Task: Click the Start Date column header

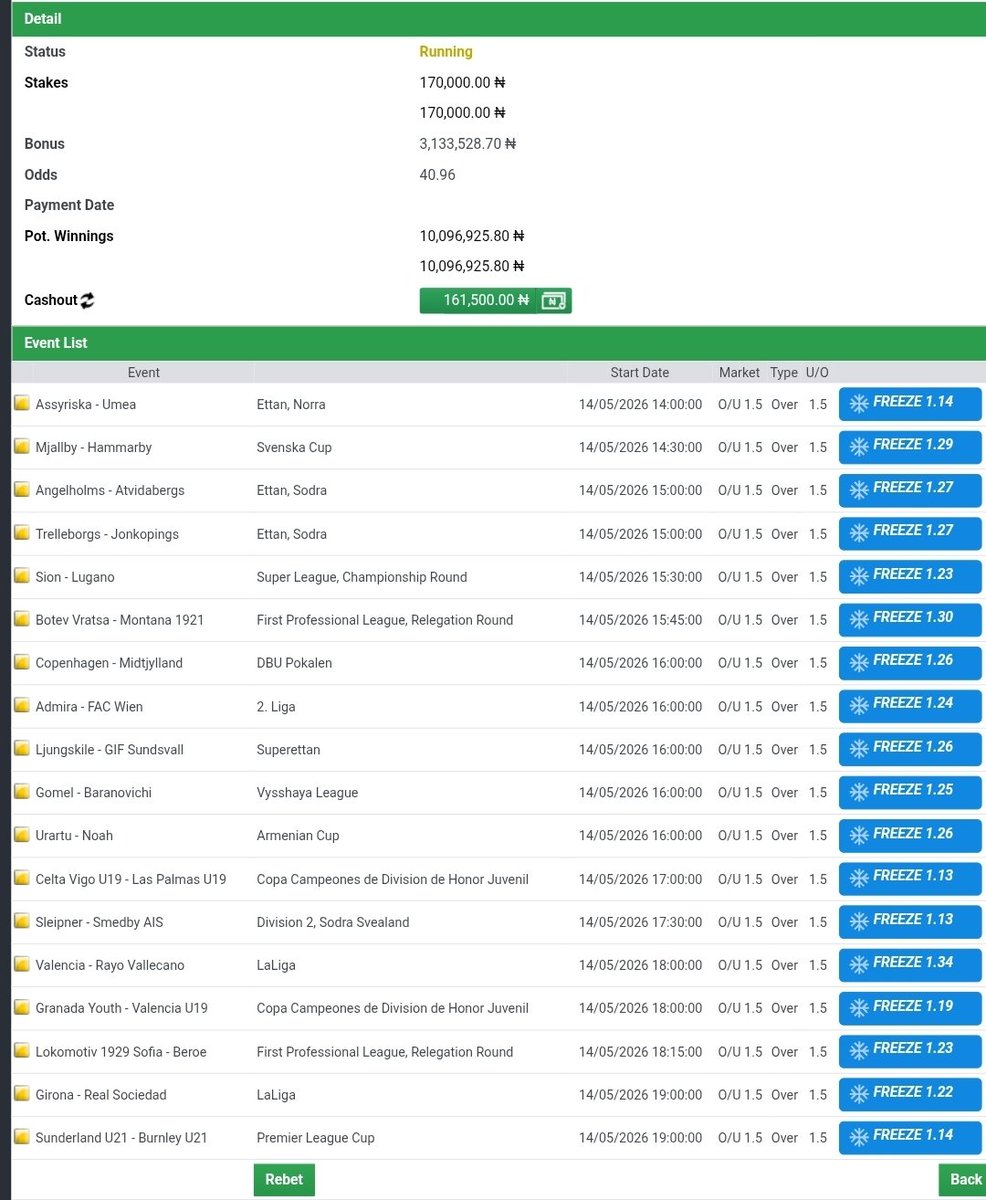Action: 640,372
